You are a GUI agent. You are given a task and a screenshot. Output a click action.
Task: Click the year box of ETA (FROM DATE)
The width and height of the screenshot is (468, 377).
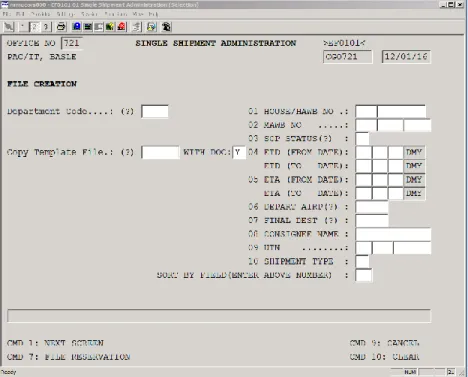click(x=396, y=180)
